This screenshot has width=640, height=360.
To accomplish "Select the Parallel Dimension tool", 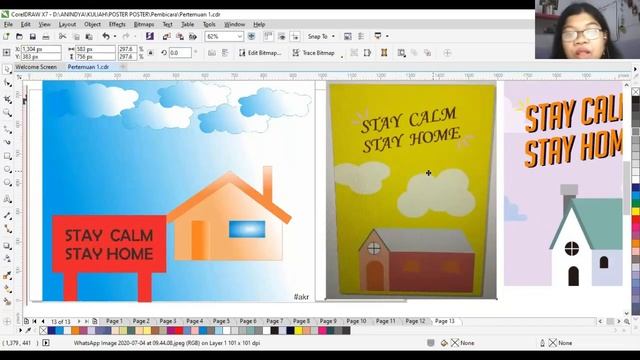I will [7, 215].
